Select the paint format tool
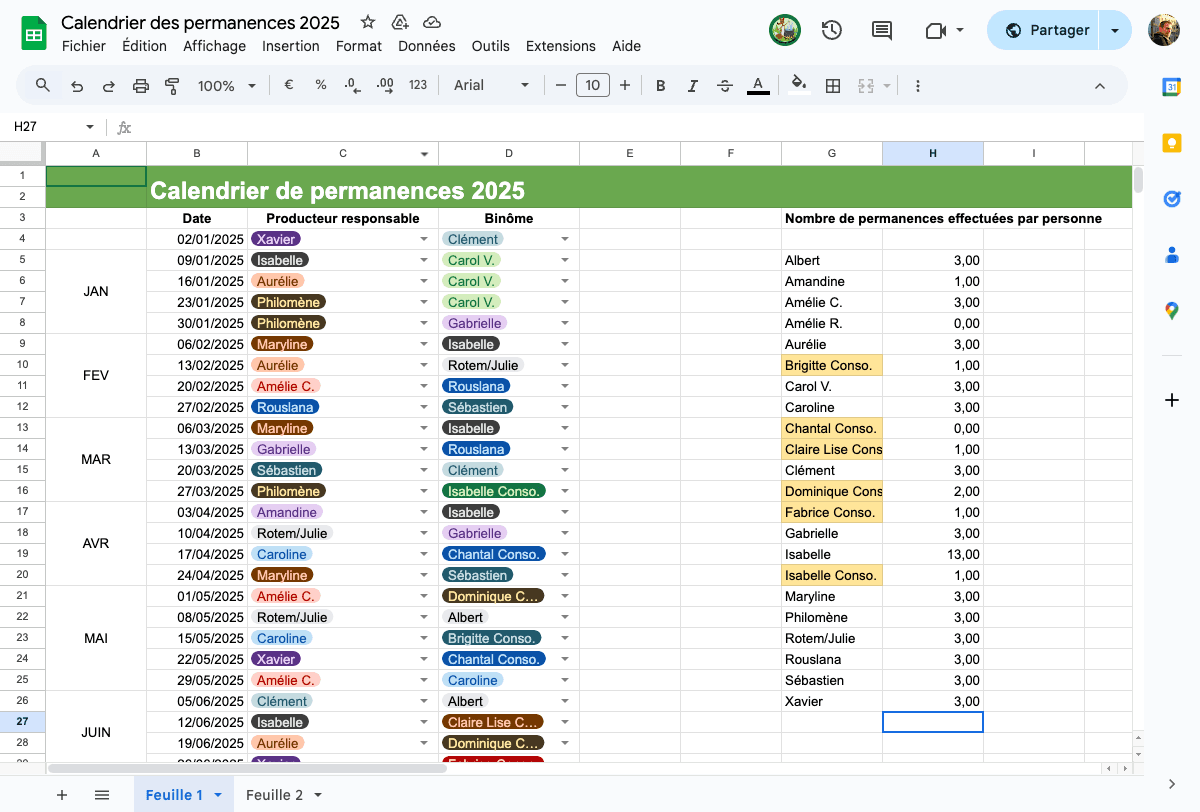Image resolution: width=1200 pixels, height=812 pixels. click(172, 85)
